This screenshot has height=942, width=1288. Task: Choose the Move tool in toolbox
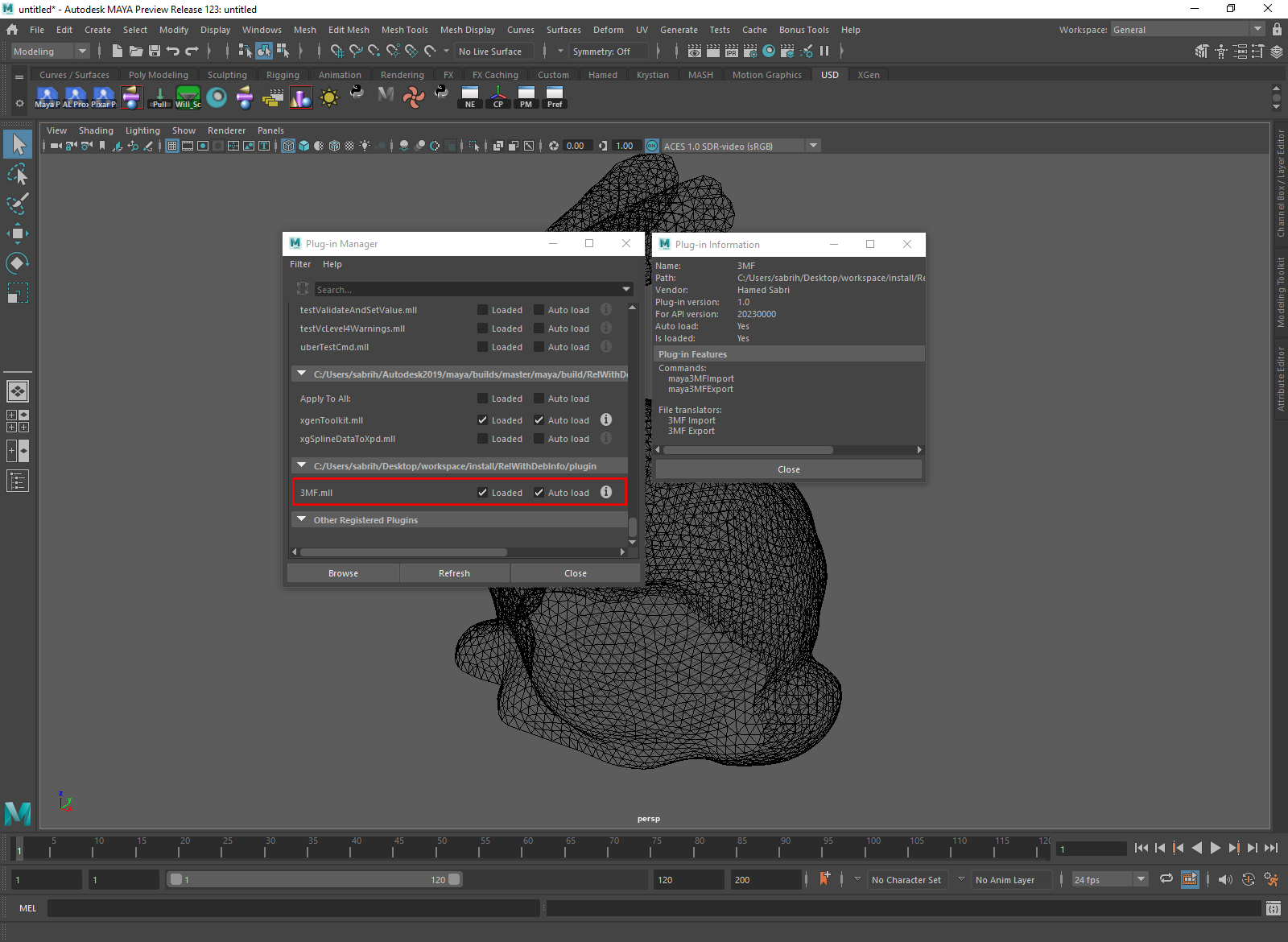[18, 233]
